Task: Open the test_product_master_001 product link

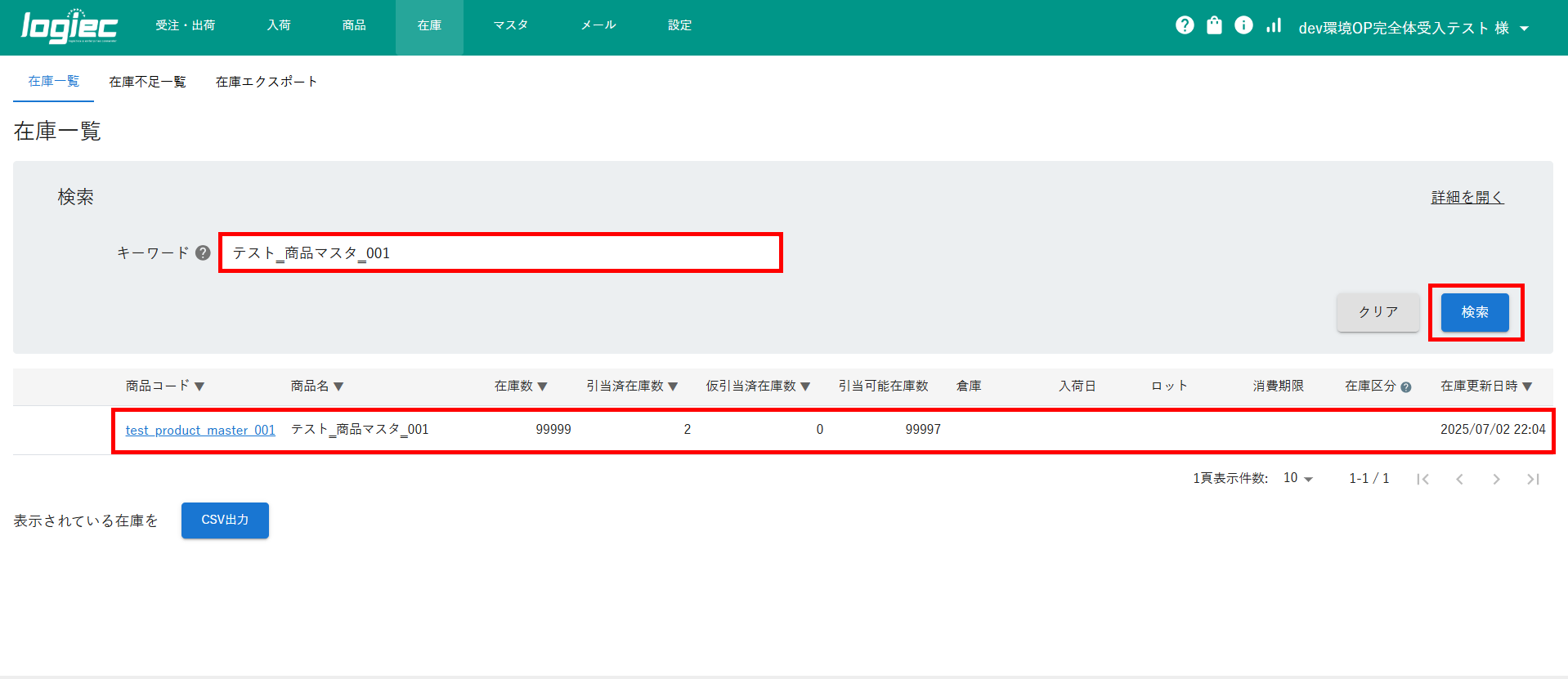Action: pos(200,430)
